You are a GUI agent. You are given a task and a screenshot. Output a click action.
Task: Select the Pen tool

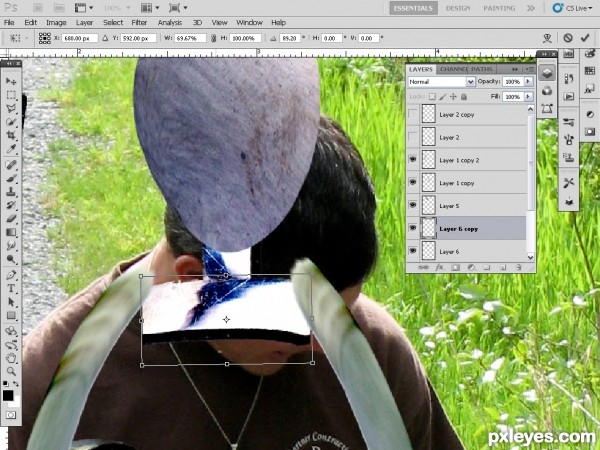(11, 275)
